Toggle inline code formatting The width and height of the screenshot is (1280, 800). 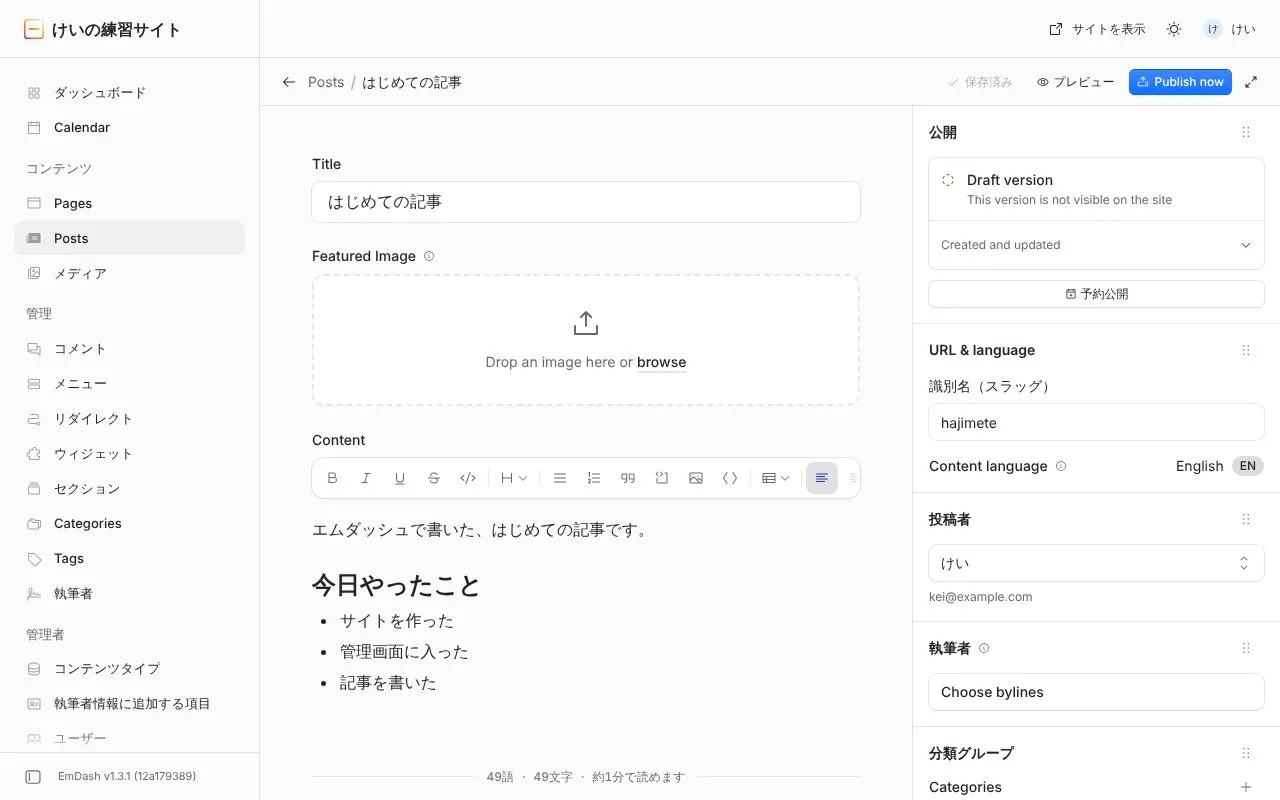467,478
